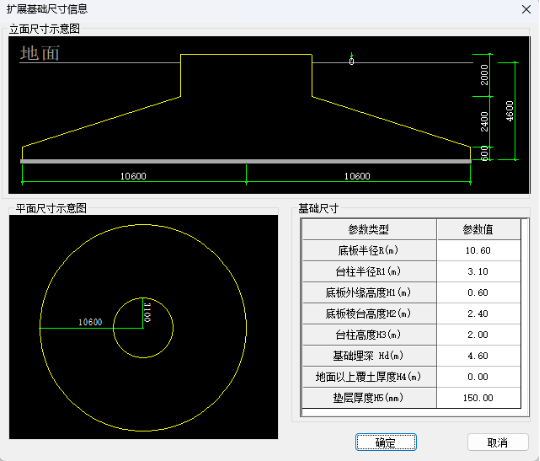The width and height of the screenshot is (540, 461).
Task: Click the 地面以上覆土厚度H4 value 0.00
Action: coord(478,376)
